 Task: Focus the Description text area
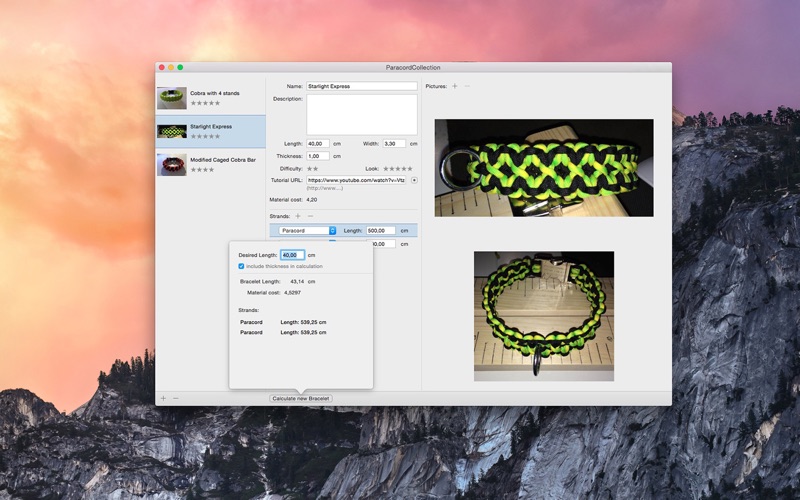pyautogui.click(x=362, y=115)
